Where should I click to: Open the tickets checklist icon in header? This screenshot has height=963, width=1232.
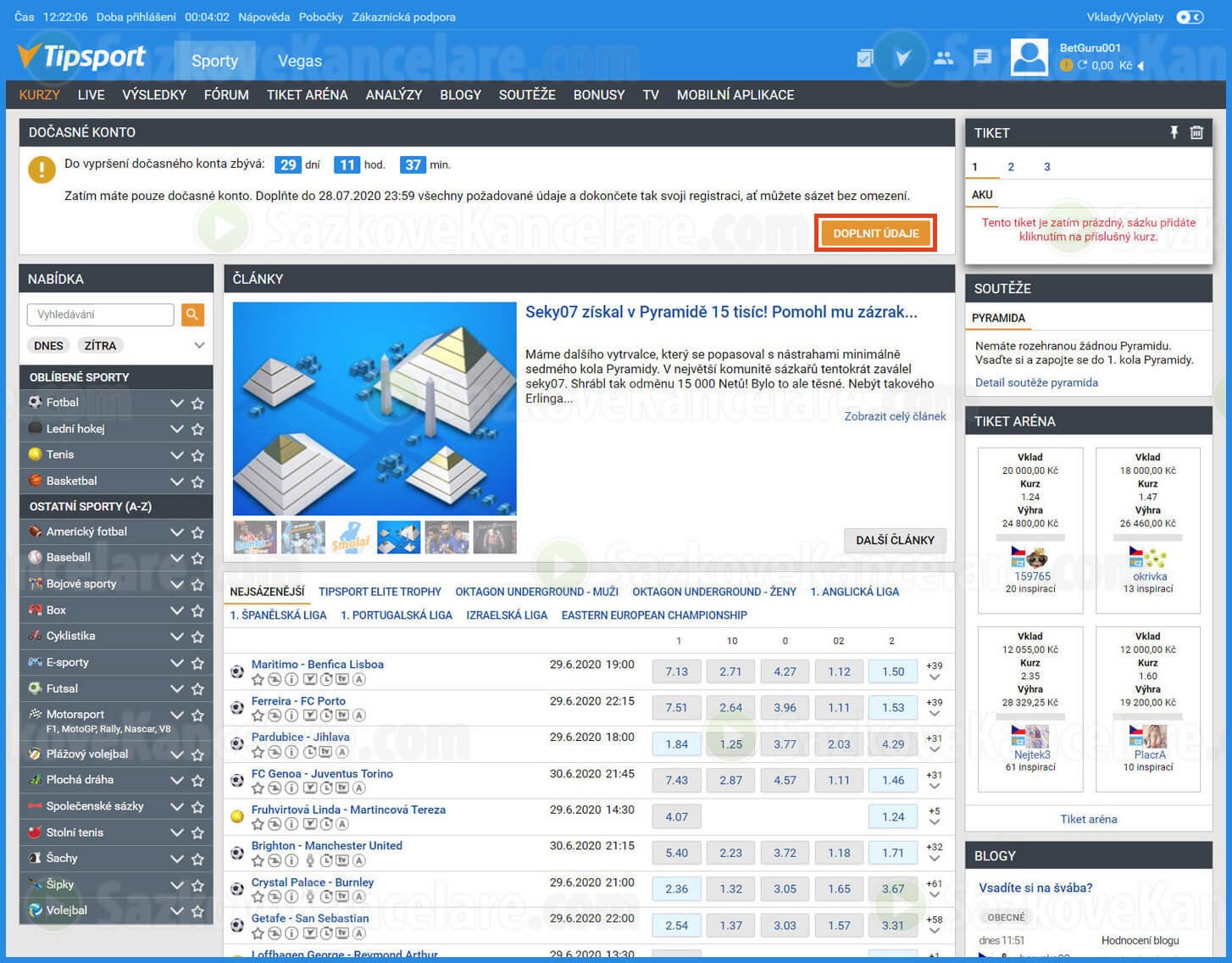865,58
